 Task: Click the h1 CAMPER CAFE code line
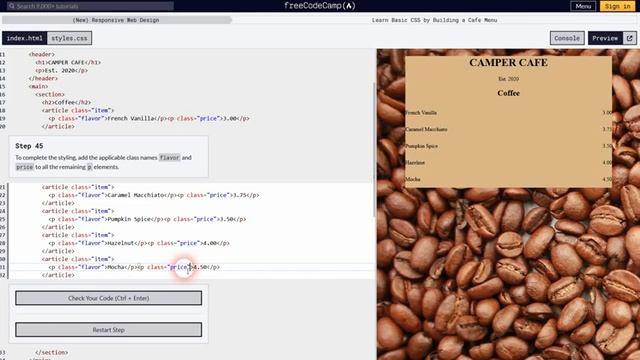click(x=68, y=62)
